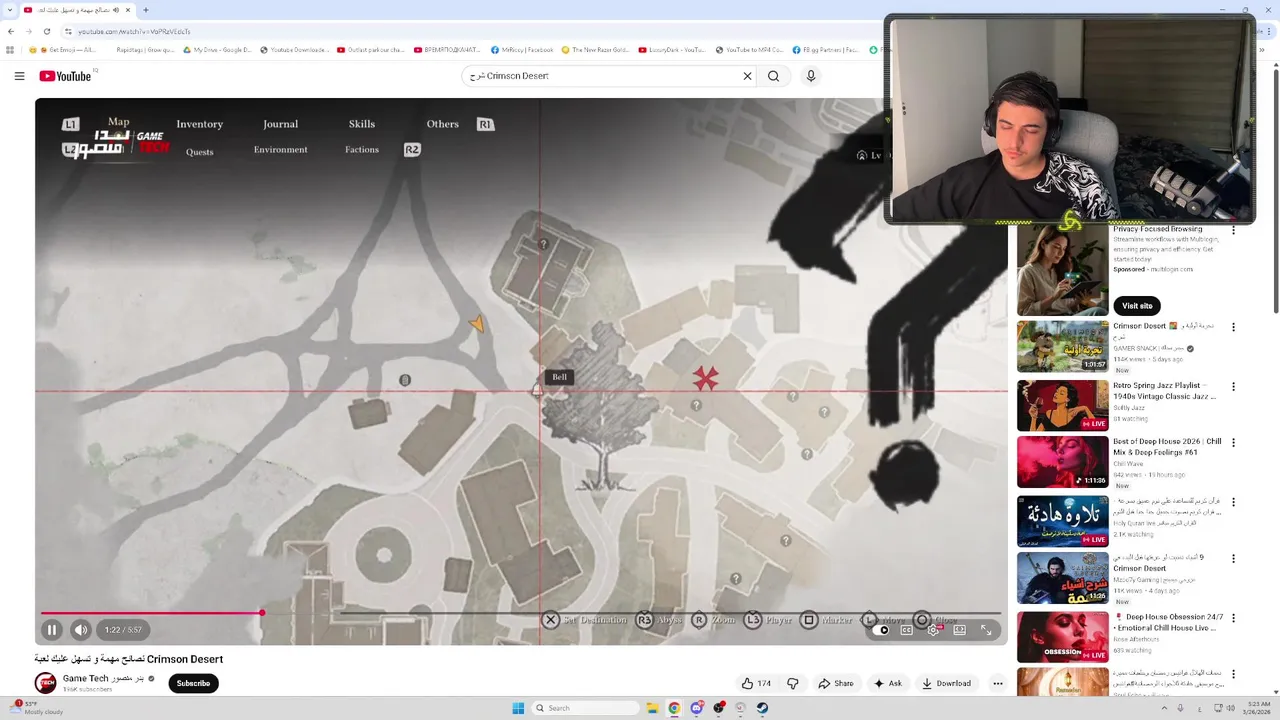The width and height of the screenshot is (1280, 720).
Task: Open the Ask AI button
Action: click(888, 683)
